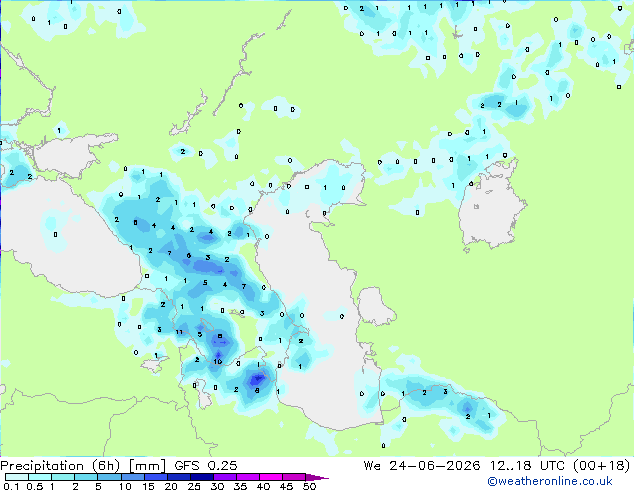
Task: Click the '12..18 UTC' time range text
Action: coord(526,466)
